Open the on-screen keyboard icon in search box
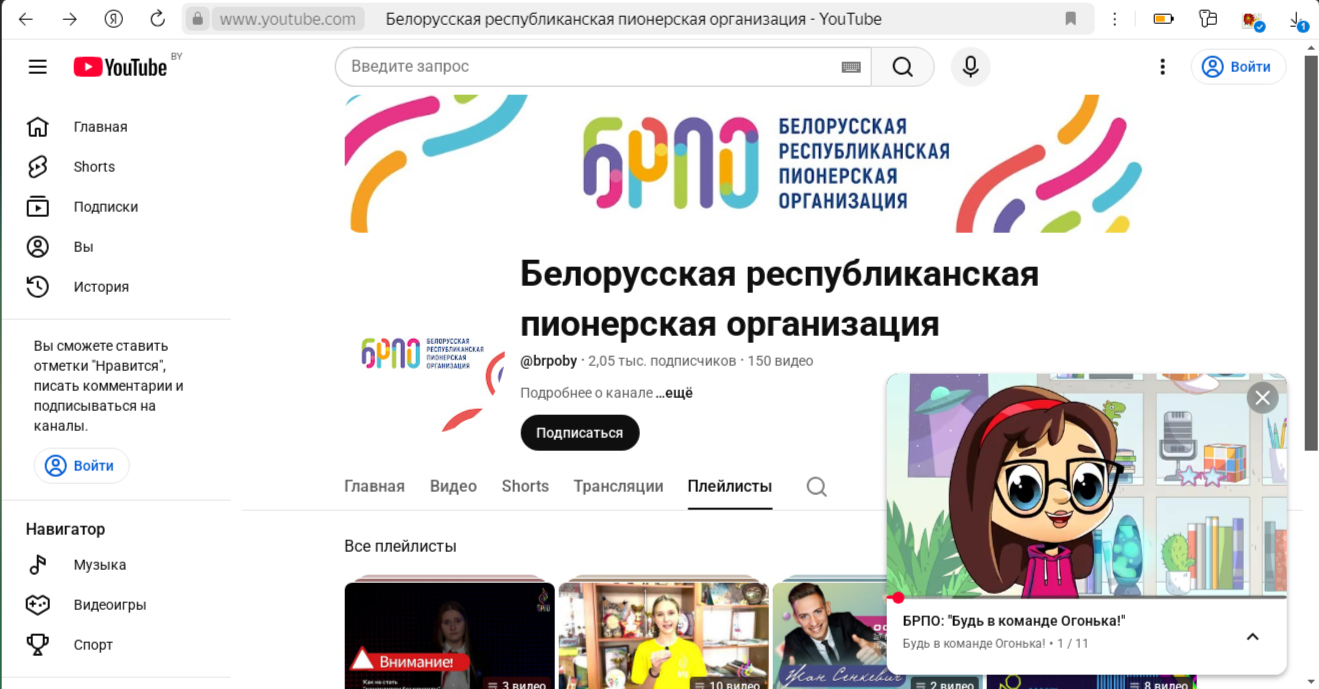 click(x=851, y=67)
